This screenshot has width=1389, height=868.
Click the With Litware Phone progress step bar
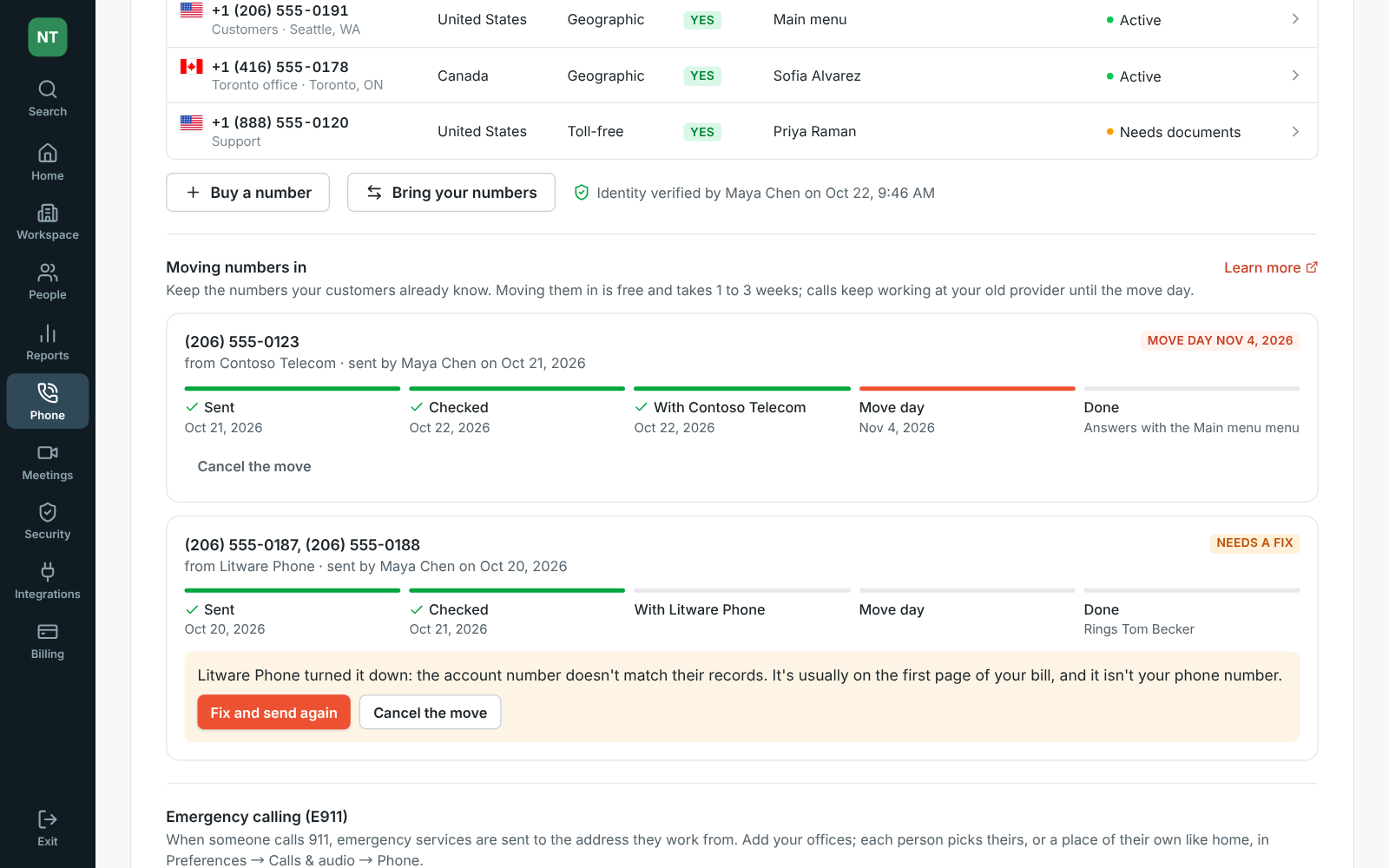pos(742,590)
